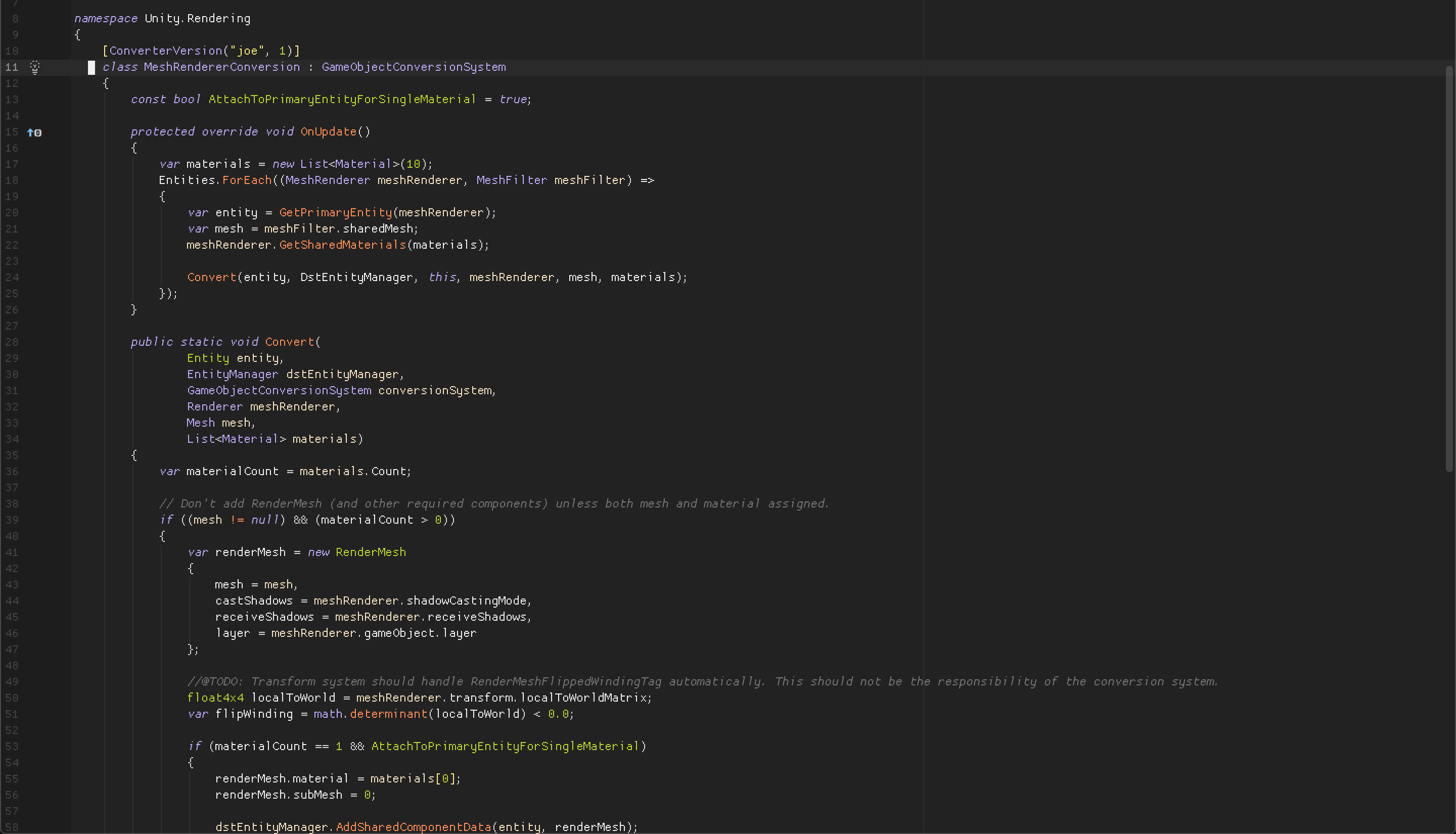The height and width of the screenshot is (834, 1456).
Task: Click the GetSharedMaterials call
Action: [343, 245]
